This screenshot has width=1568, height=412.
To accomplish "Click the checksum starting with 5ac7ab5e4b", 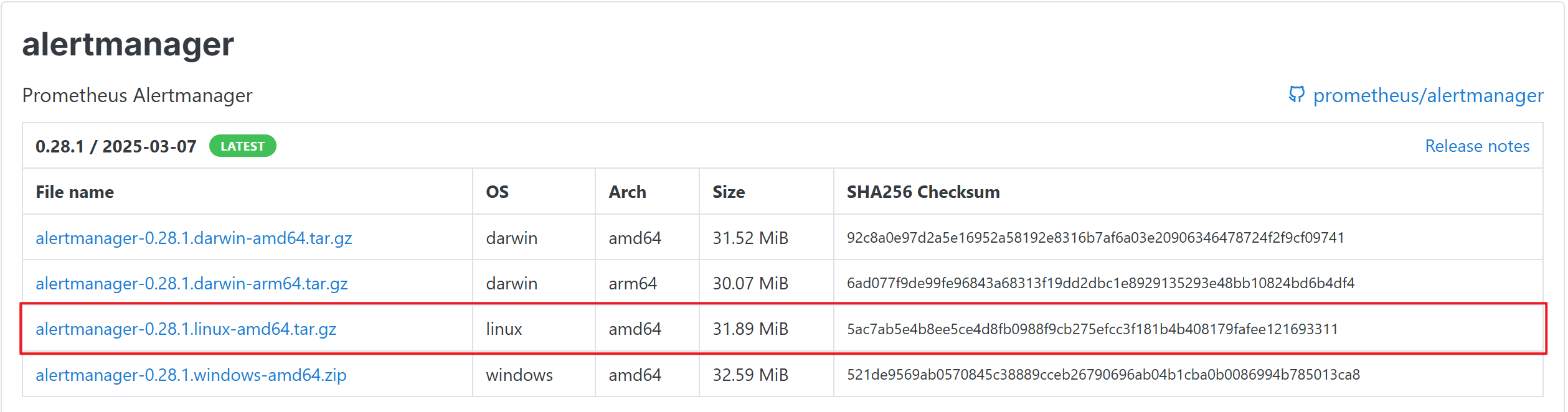I will coord(1092,329).
